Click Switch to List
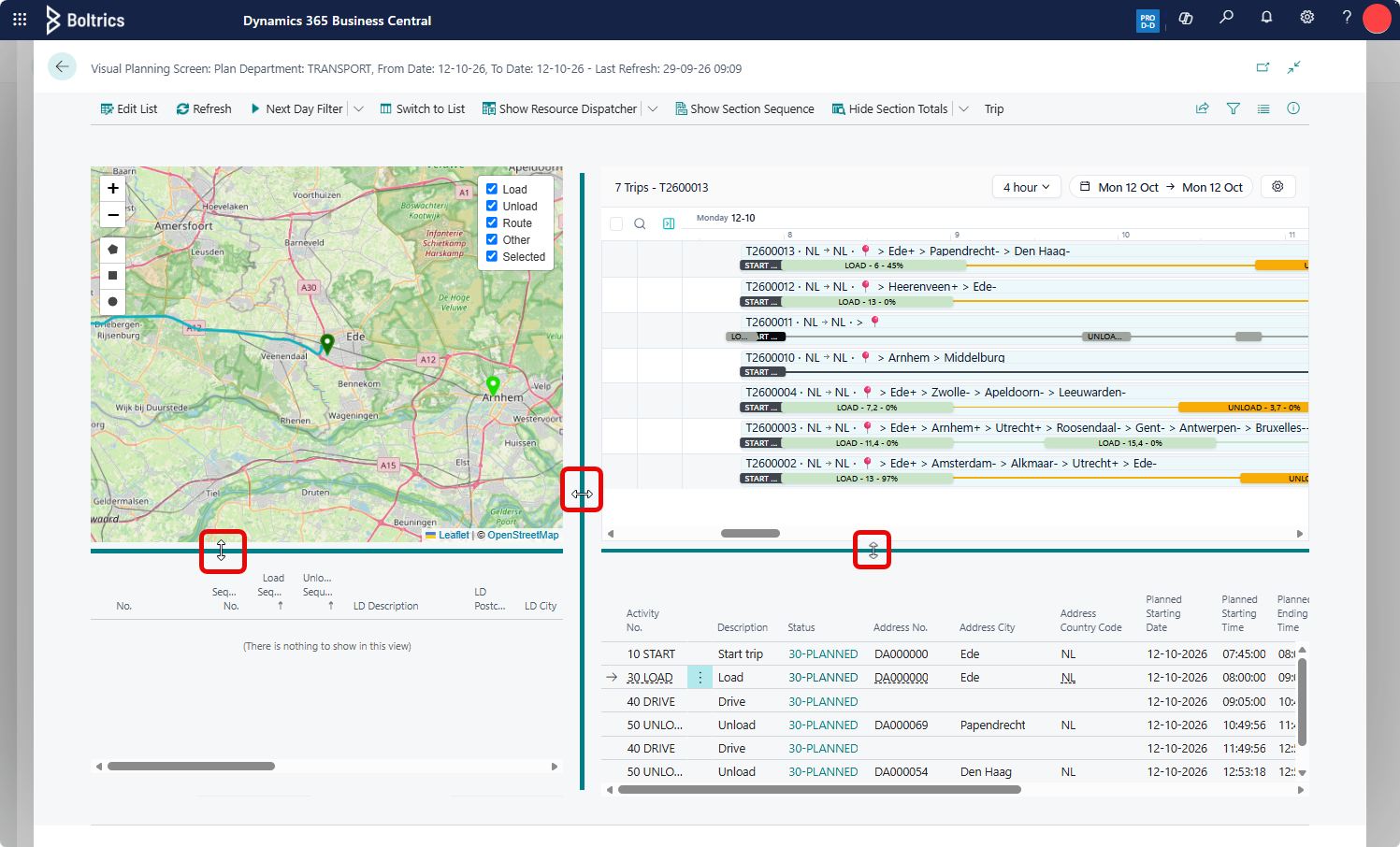 (423, 108)
